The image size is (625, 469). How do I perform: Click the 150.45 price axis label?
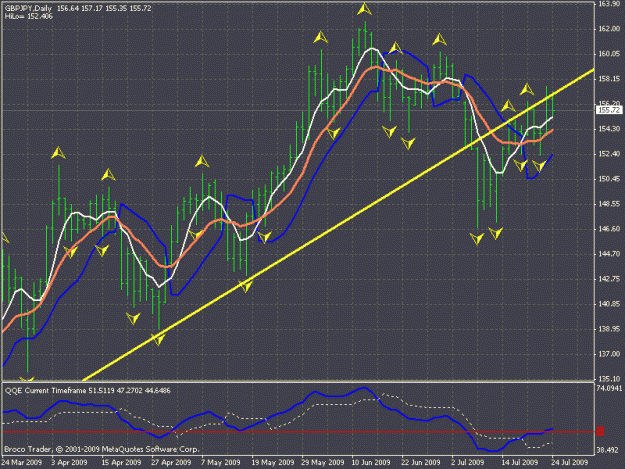pos(609,179)
